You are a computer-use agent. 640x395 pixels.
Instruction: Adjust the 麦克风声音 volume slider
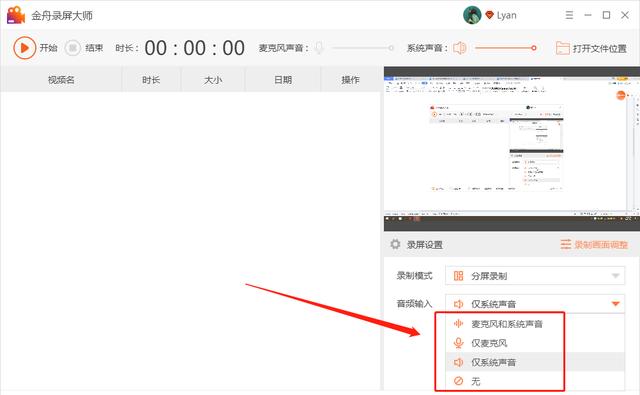[x=362, y=48]
